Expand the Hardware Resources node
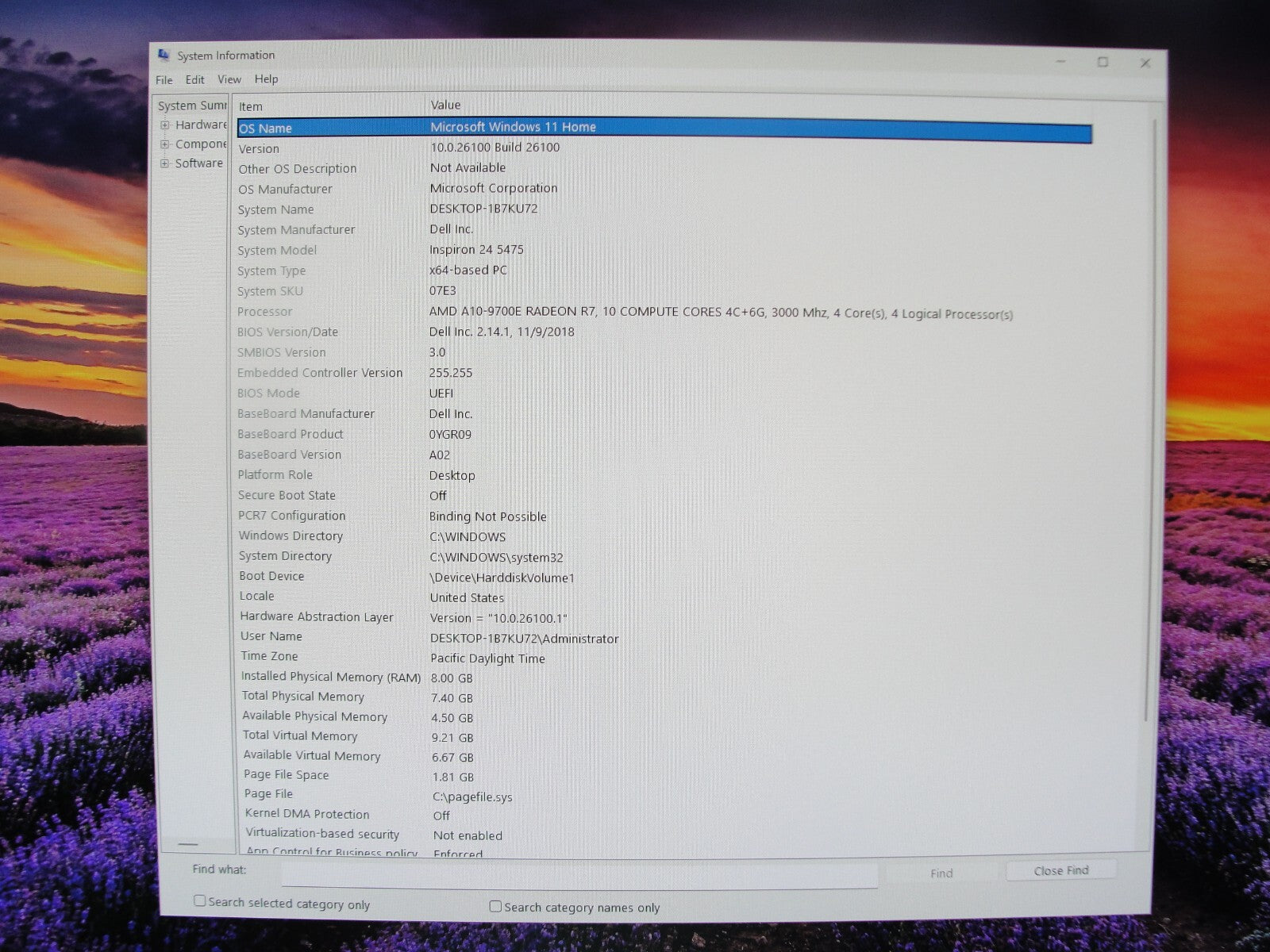The width and height of the screenshot is (1270, 952). [165, 125]
